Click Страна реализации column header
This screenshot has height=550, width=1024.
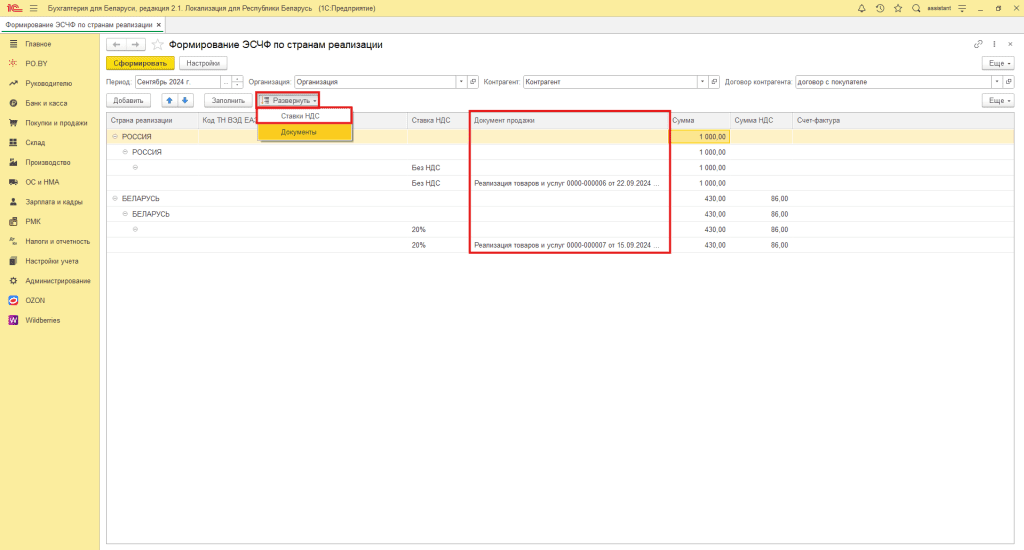(153, 121)
